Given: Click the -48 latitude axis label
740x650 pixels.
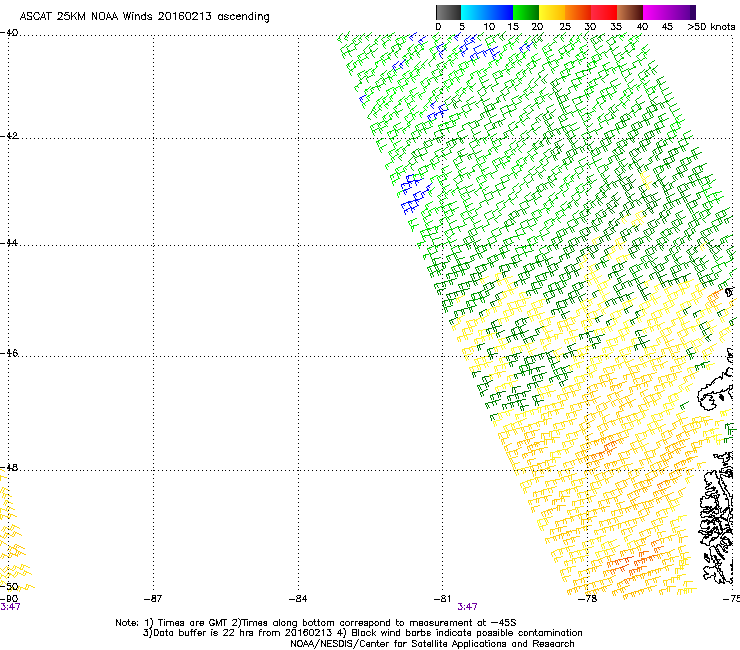Looking at the screenshot, I should click(9, 467).
